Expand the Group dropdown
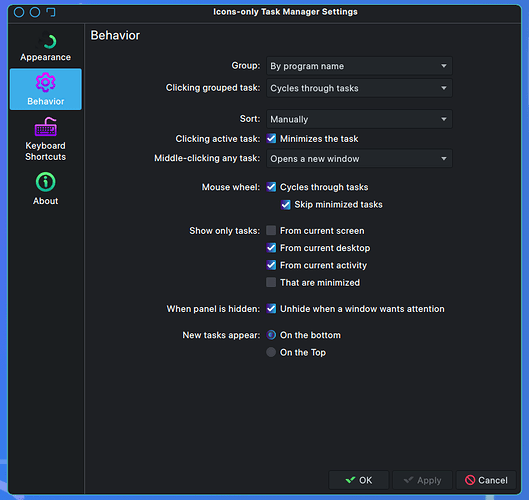This screenshot has width=529, height=500. 359,66
